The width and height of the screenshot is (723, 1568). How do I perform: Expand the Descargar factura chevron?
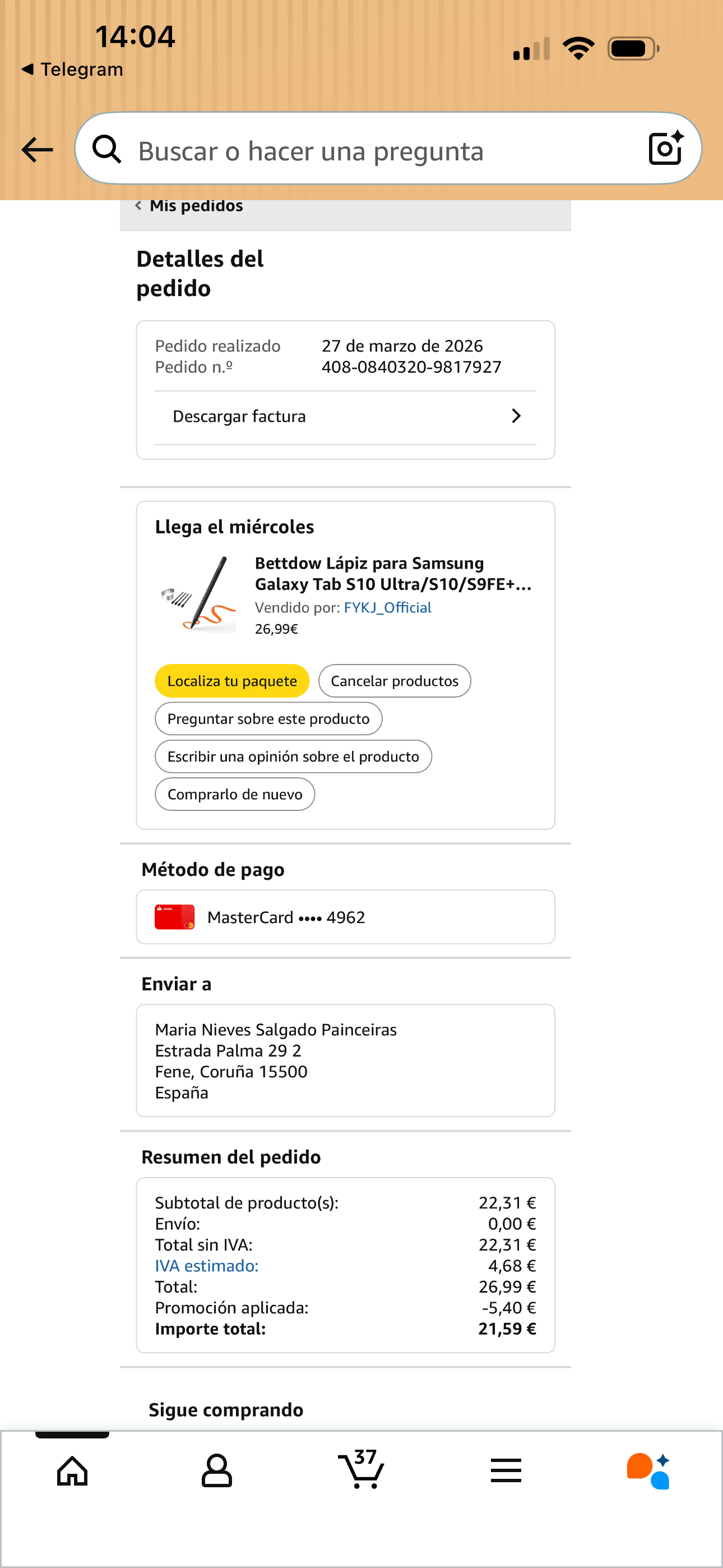click(x=516, y=416)
